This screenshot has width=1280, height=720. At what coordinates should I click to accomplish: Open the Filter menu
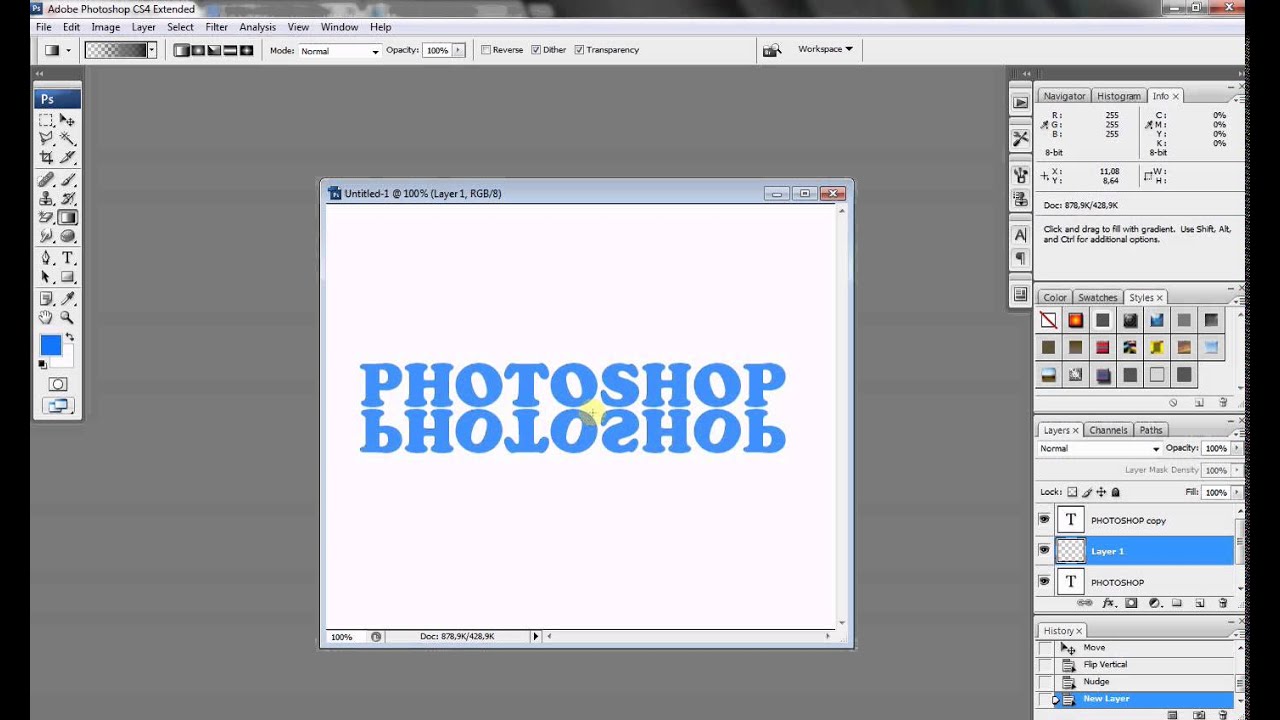216,27
